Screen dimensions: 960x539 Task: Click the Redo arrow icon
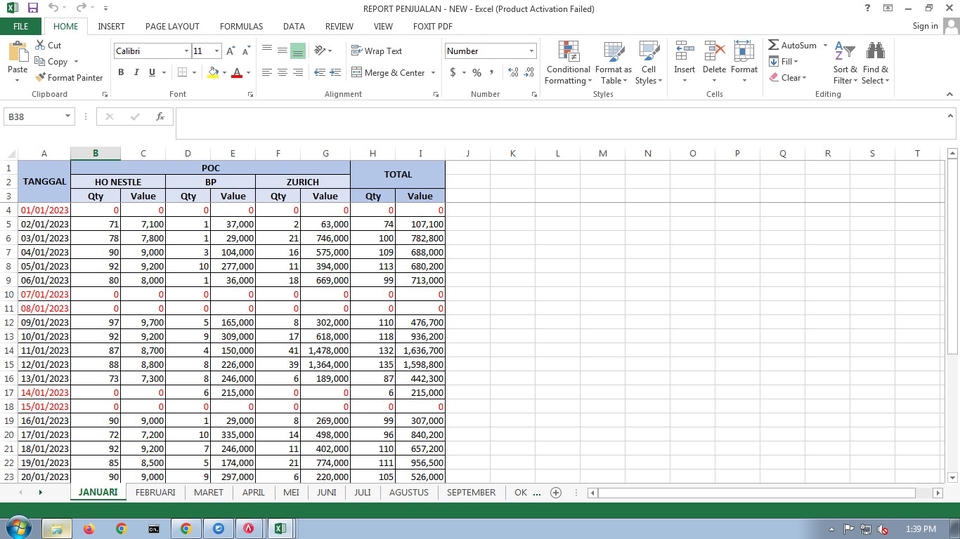(81, 8)
